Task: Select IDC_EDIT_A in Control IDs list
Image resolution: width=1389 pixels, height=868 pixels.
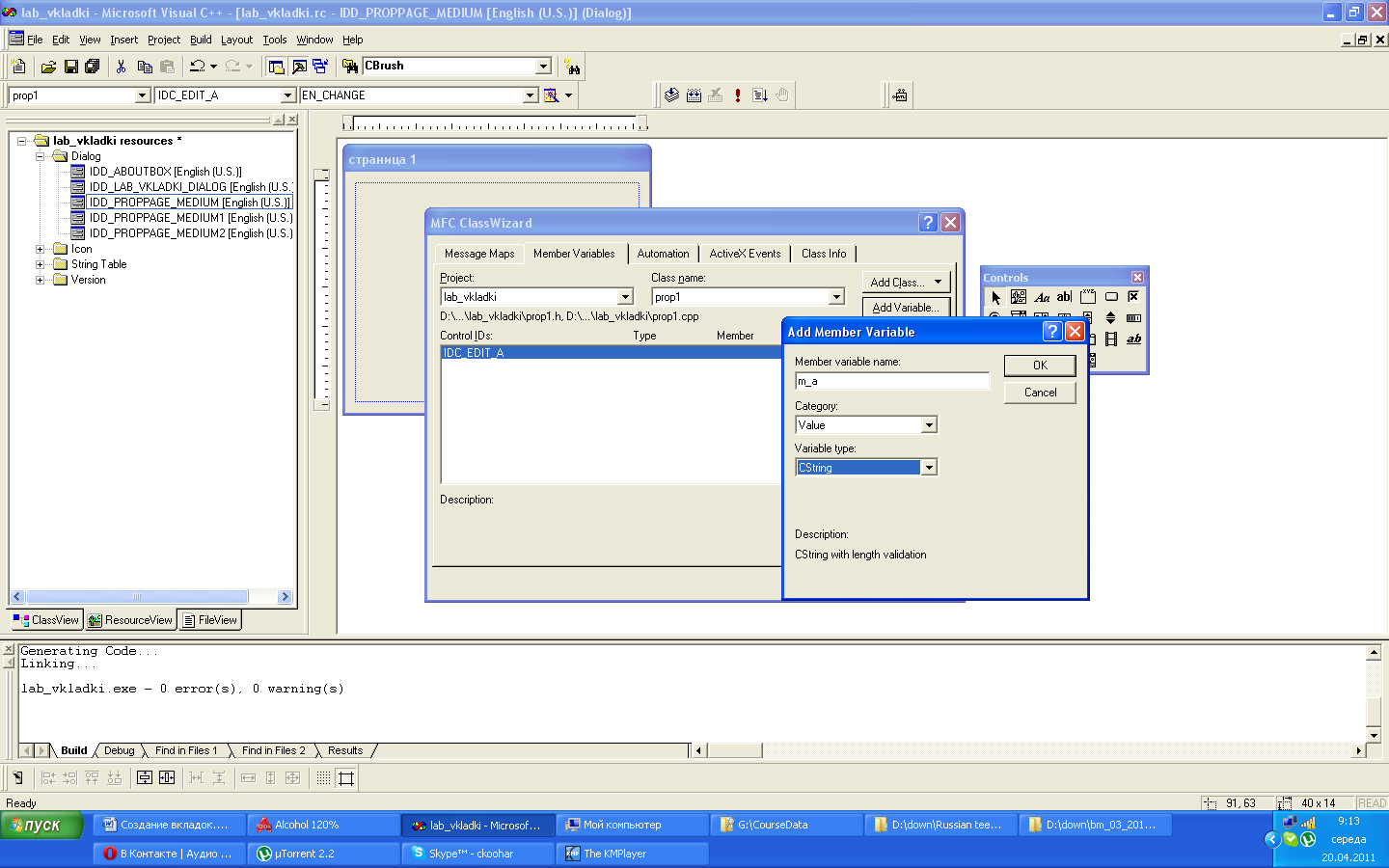Action: (x=611, y=353)
